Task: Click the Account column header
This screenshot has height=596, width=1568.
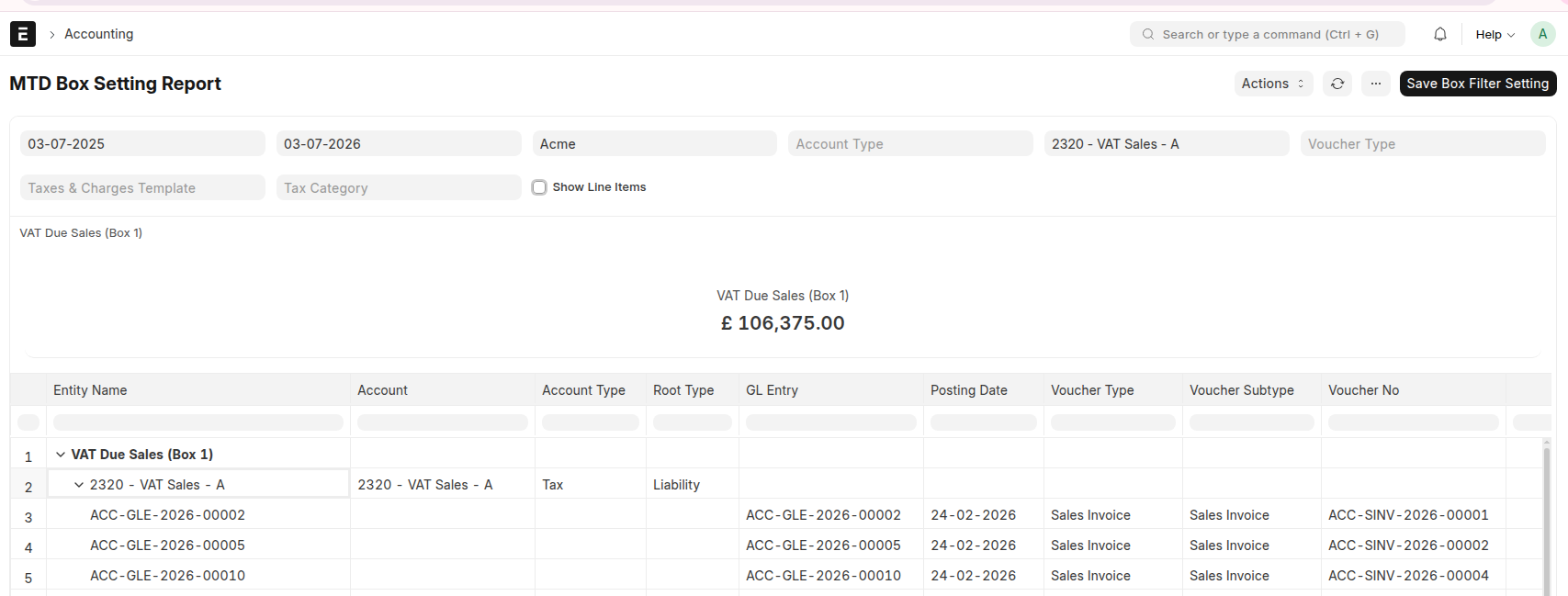Action: 443,390
